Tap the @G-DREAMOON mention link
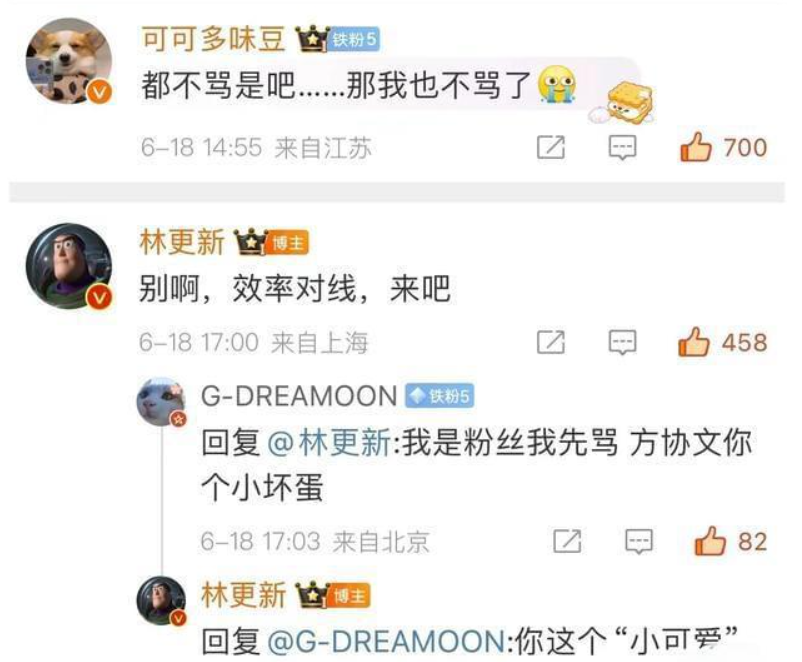 [387, 642]
